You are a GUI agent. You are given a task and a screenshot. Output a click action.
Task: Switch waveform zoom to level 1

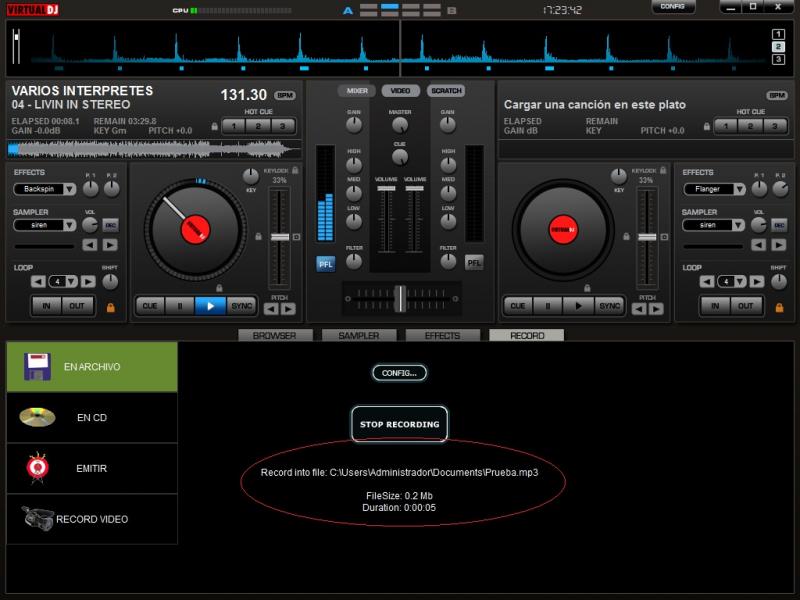[778, 34]
